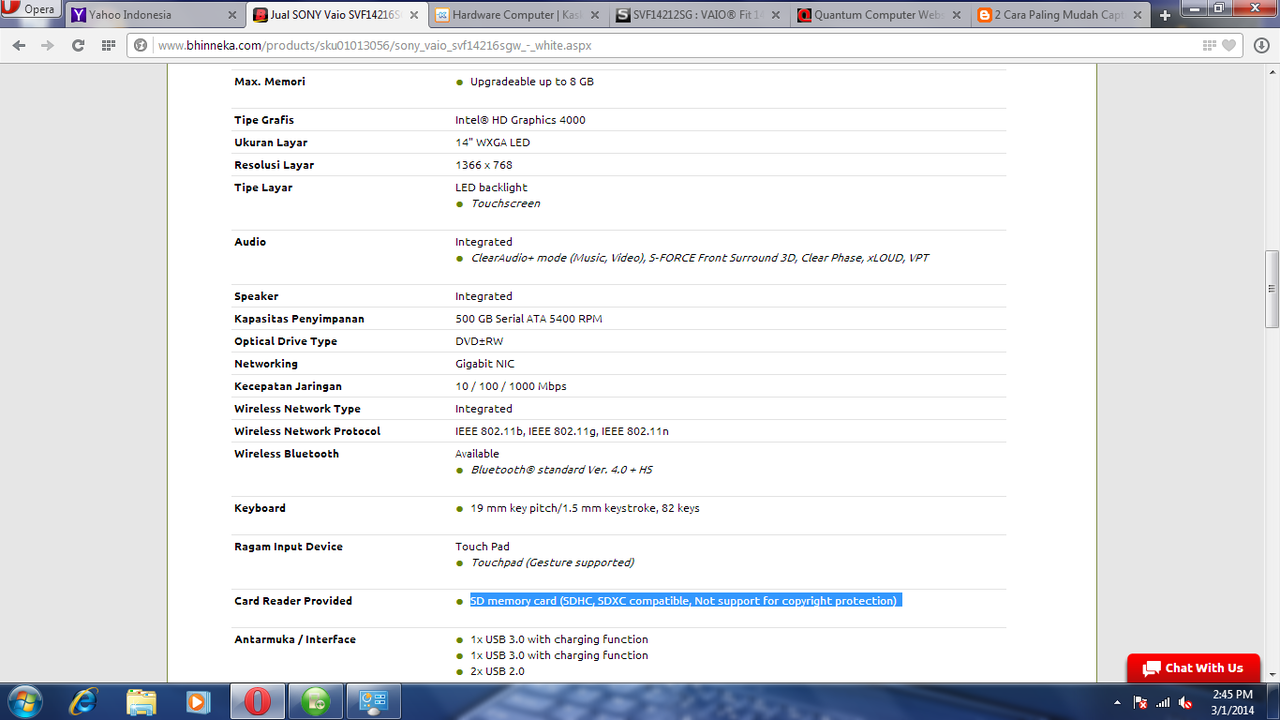
Task: Go back to previous page
Action: 19,46
